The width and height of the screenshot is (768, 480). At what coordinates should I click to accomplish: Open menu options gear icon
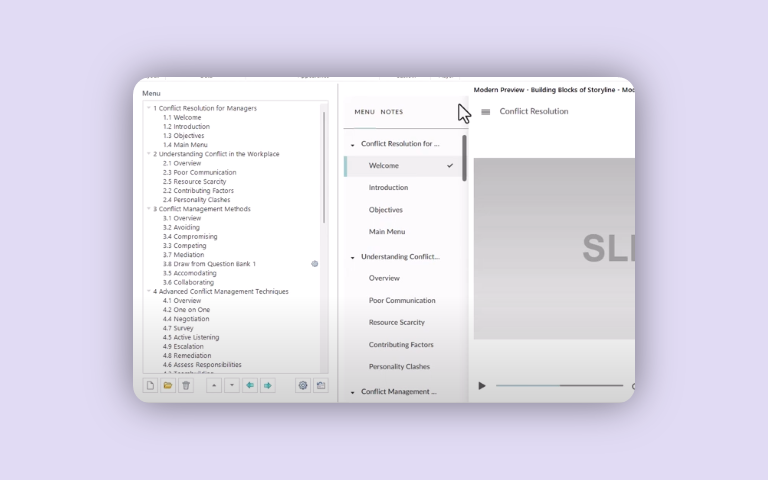302,385
